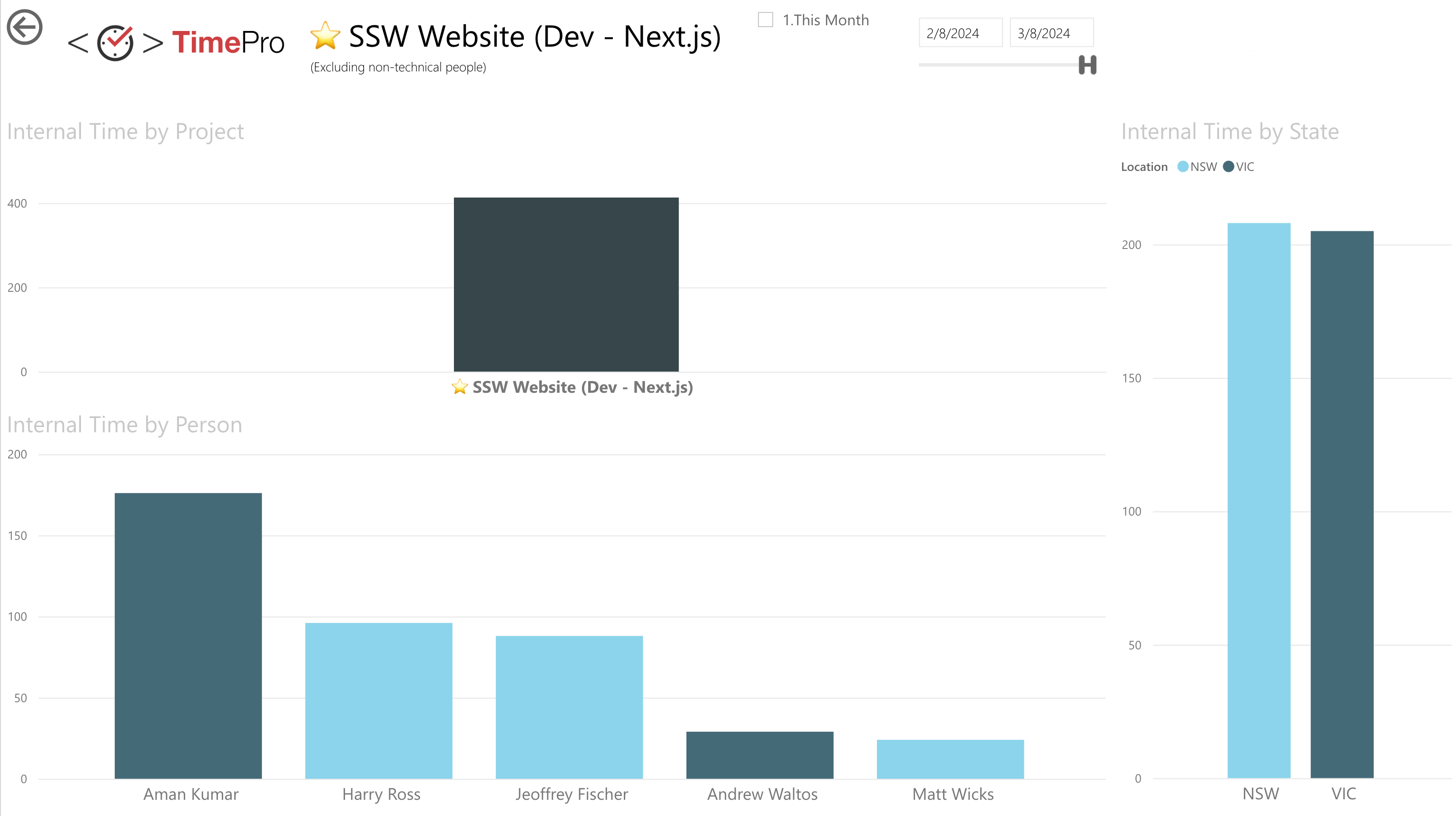Toggle NSW in the Location legend
Viewport: 1456px width, 816px height.
click(1203, 166)
